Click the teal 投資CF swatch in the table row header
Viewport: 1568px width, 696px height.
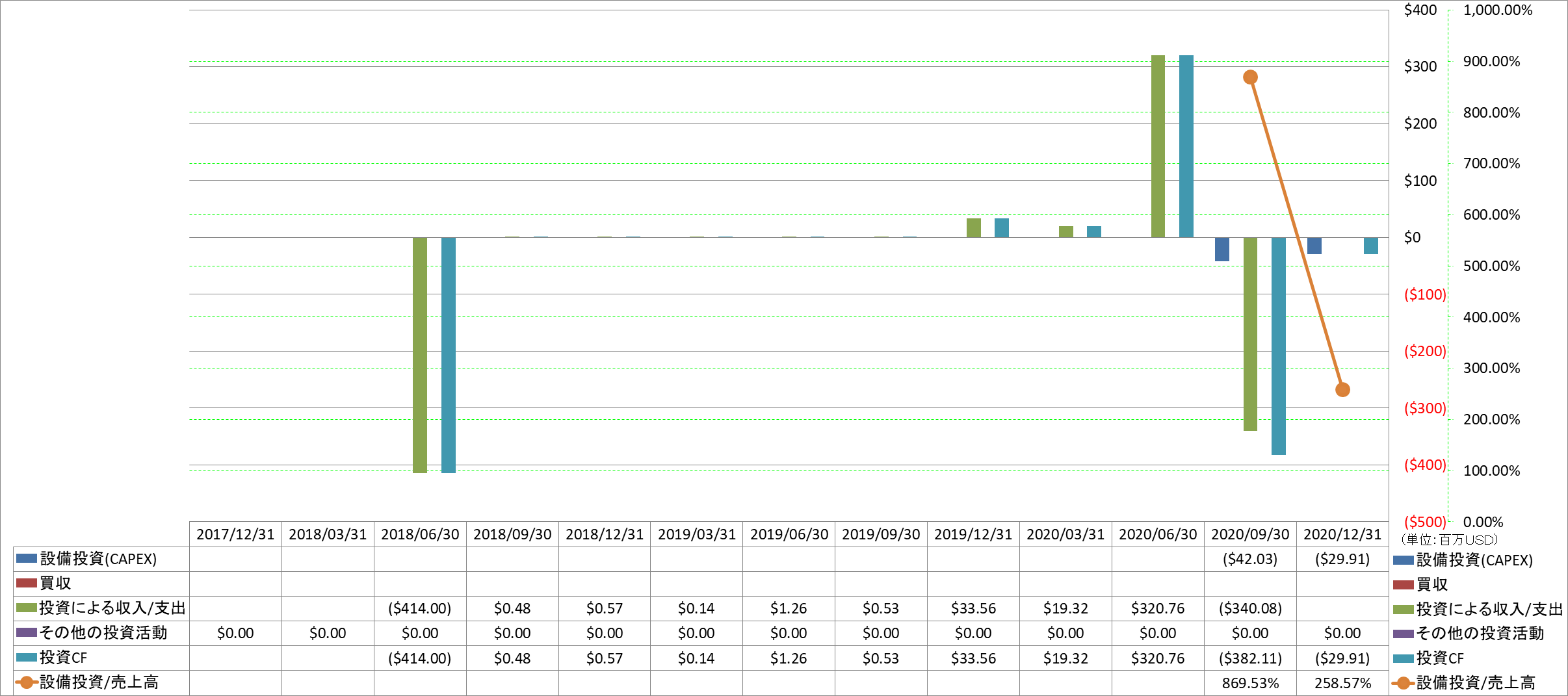(26, 657)
